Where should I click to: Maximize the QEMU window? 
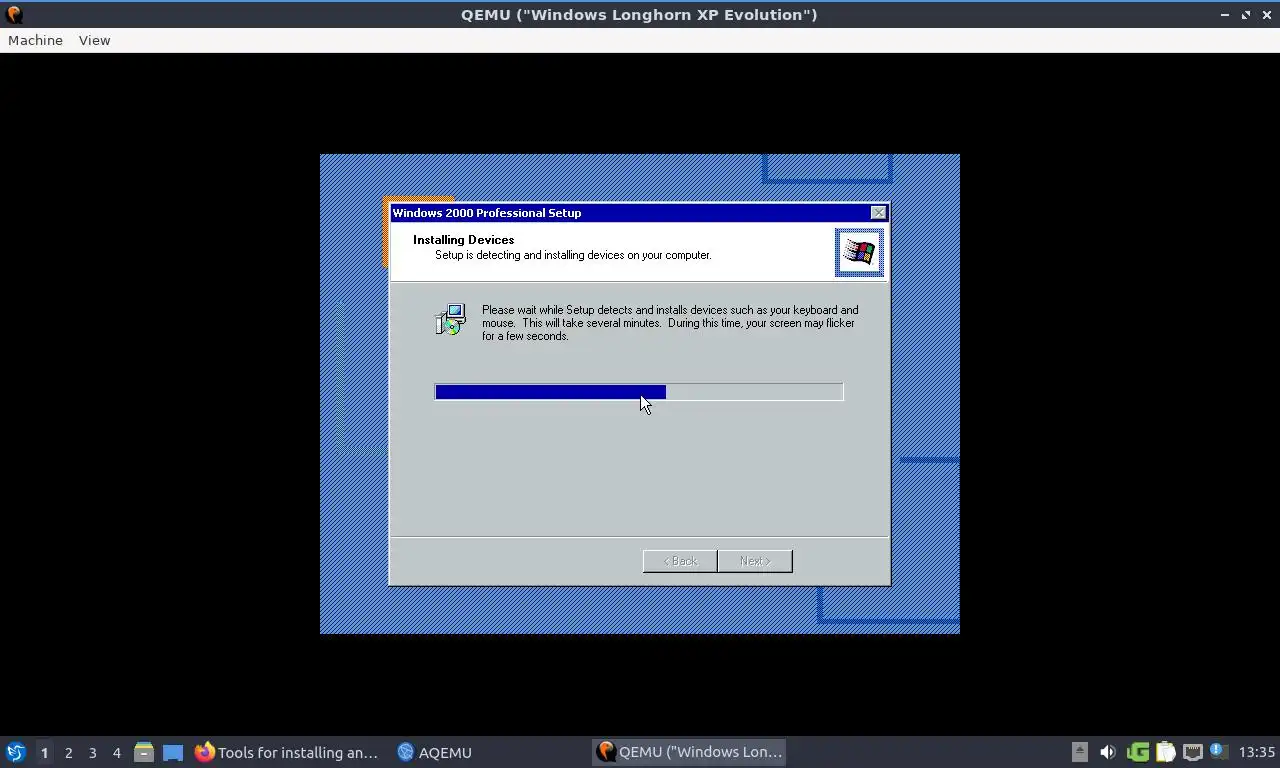[1246, 15]
